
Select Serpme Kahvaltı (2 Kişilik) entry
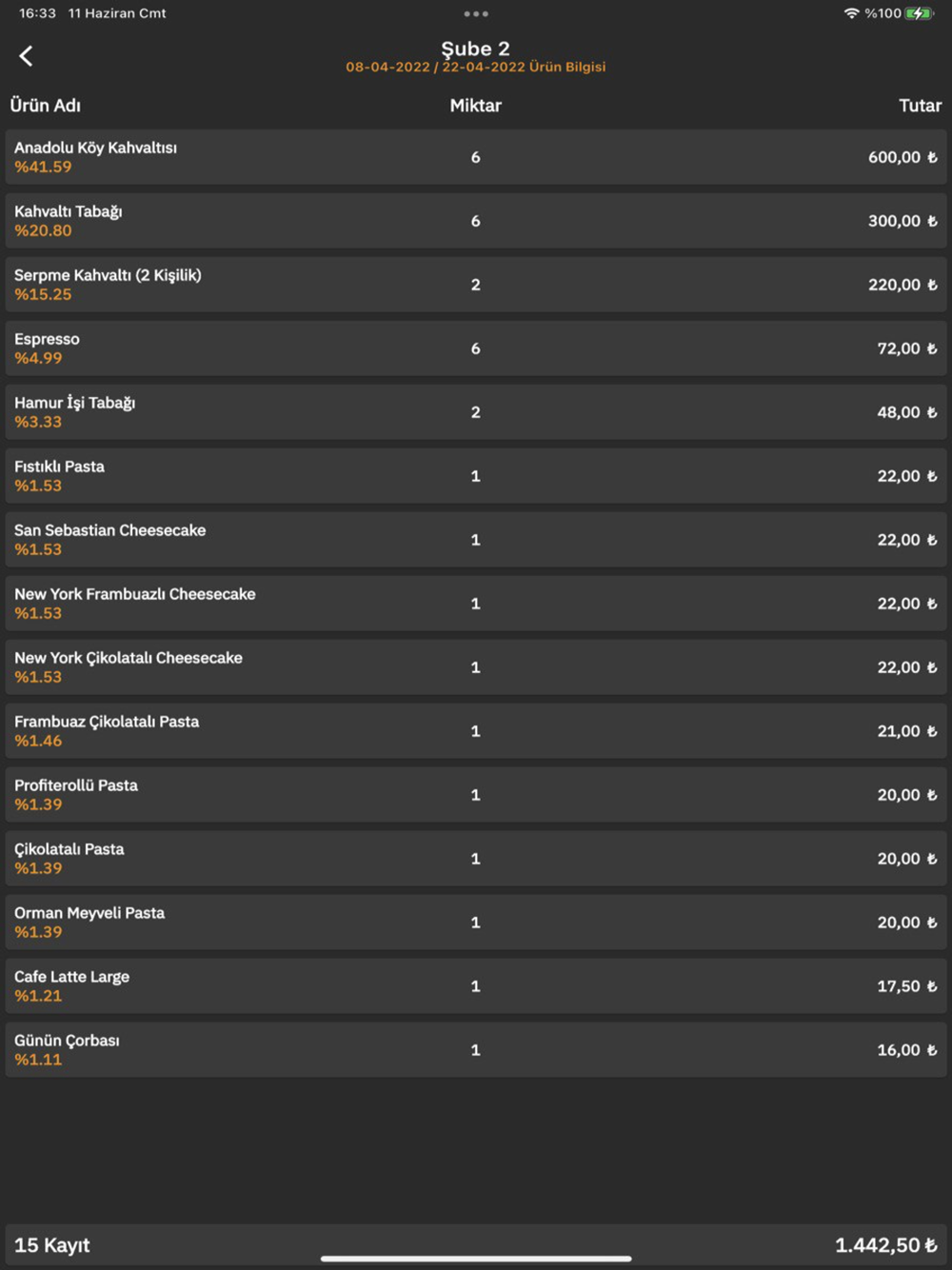click(x=475, y=285)
